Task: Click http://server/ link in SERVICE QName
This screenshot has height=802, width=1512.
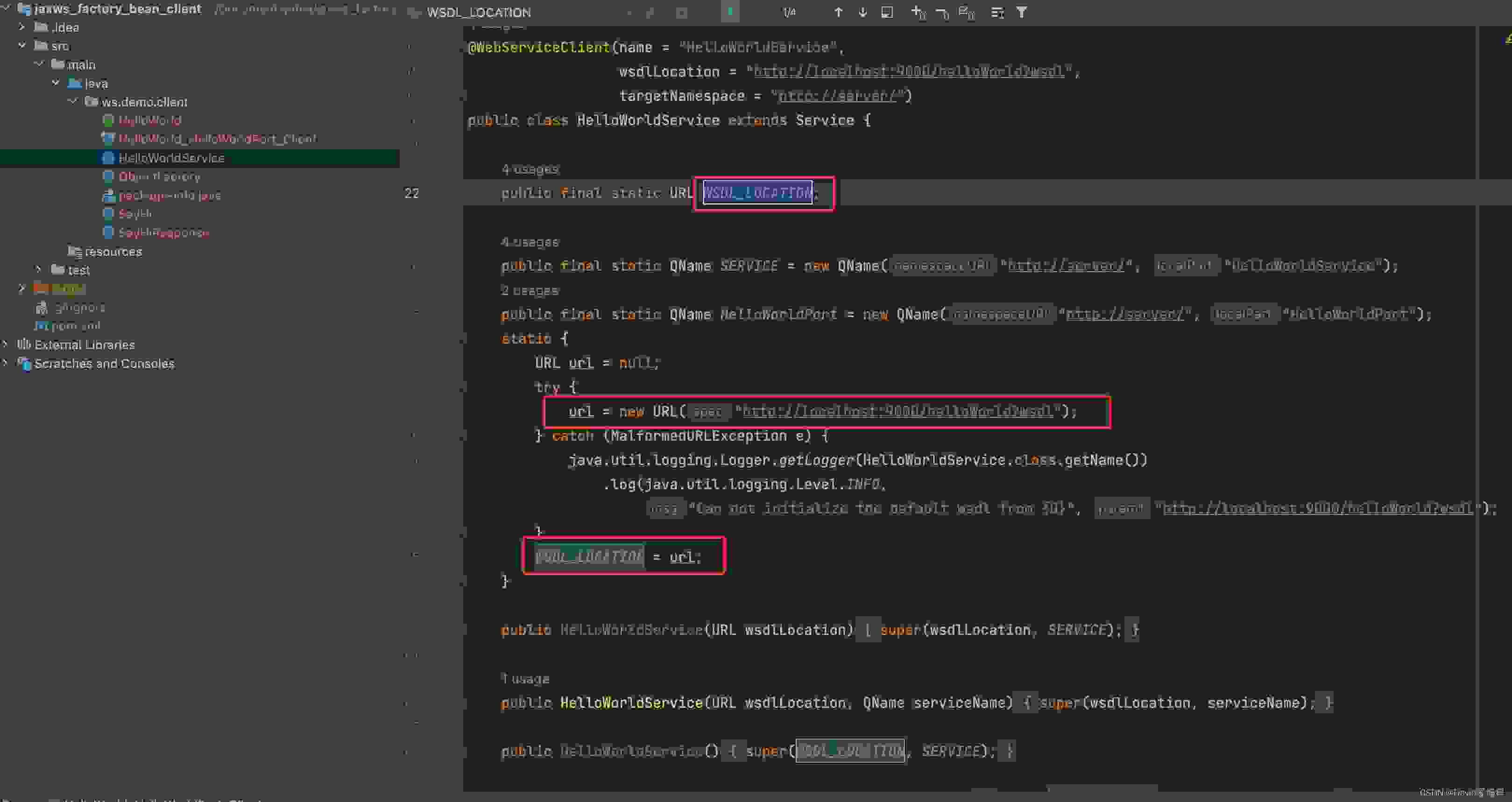Action: (1066, 266)
